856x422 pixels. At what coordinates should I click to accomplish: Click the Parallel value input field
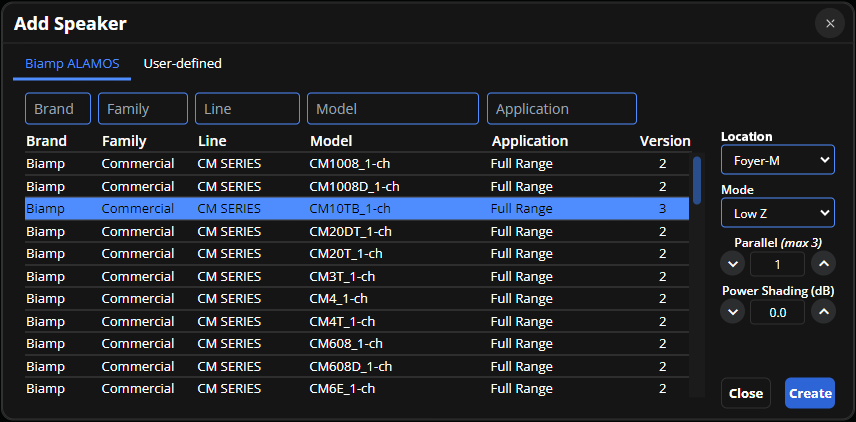[777, 264]
